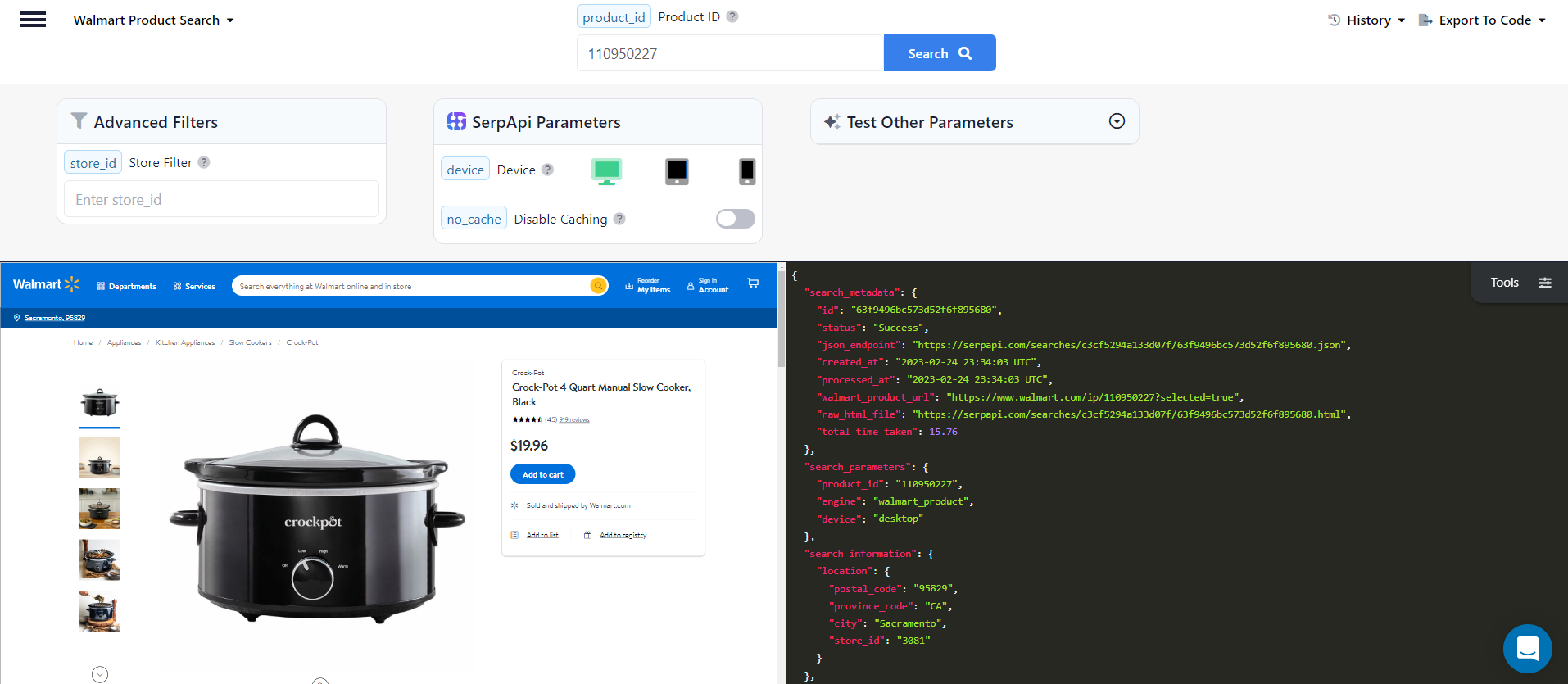Click the thumbnail list down chevron
The height and width of the screenshot is (684, 1568).
[x=100, y=674]
